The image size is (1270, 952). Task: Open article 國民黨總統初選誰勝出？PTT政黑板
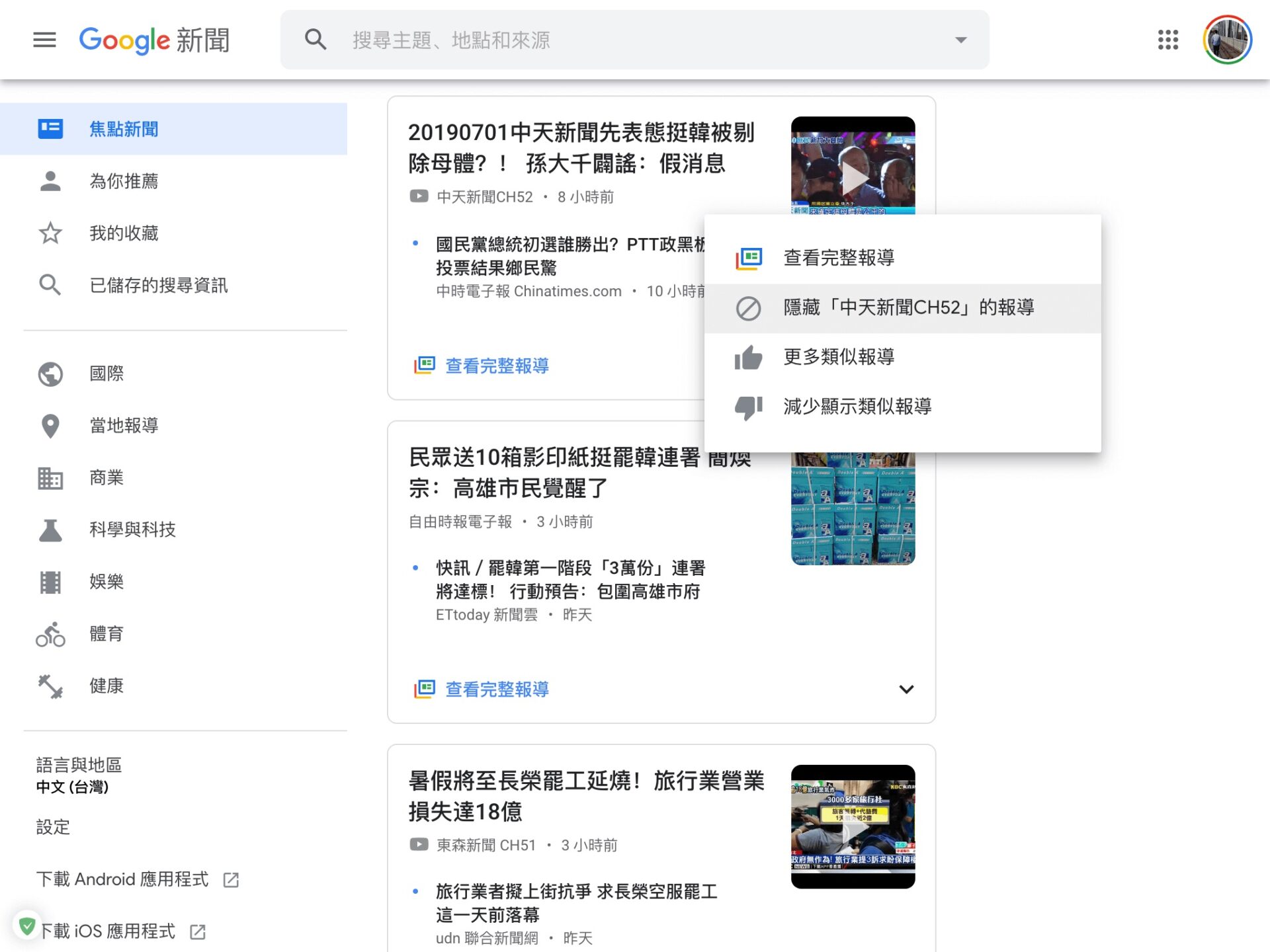point(570,256)
